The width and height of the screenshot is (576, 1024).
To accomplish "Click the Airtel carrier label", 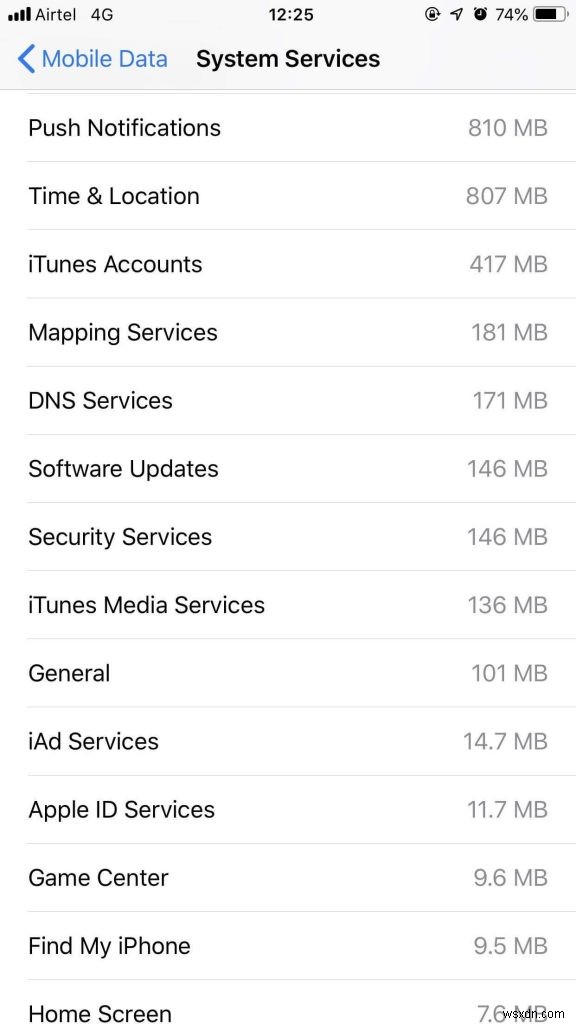I will [57, 14].
